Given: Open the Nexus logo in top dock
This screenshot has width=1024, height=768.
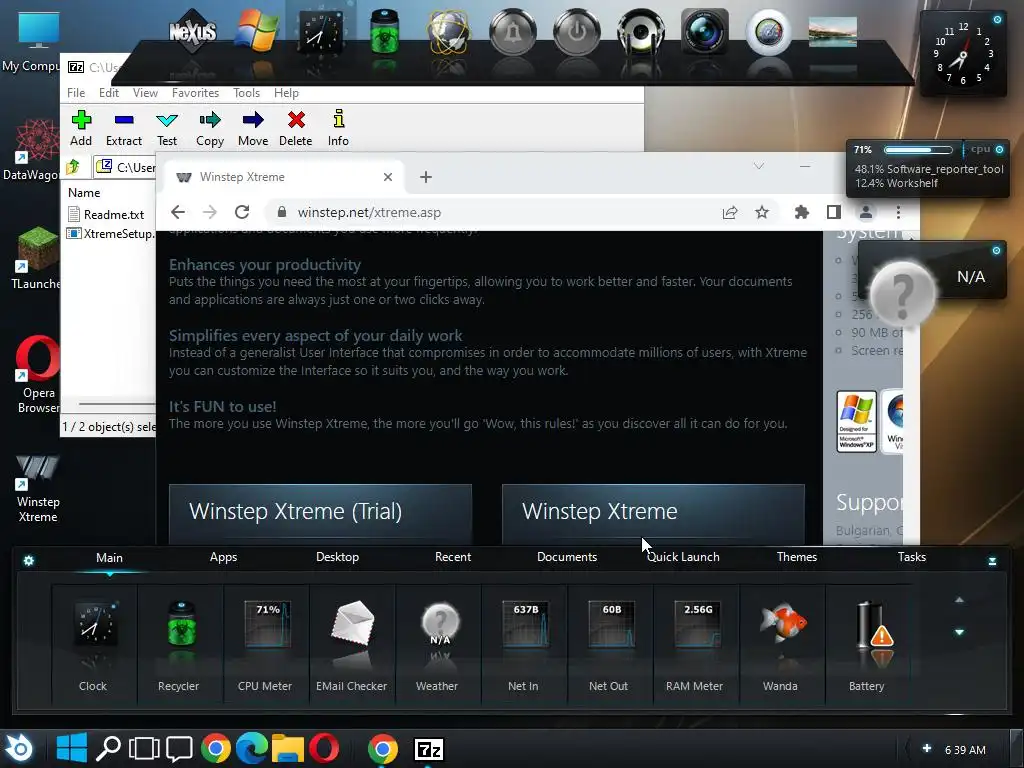Looking at the screenshot, I should click(x=192, y=31).
